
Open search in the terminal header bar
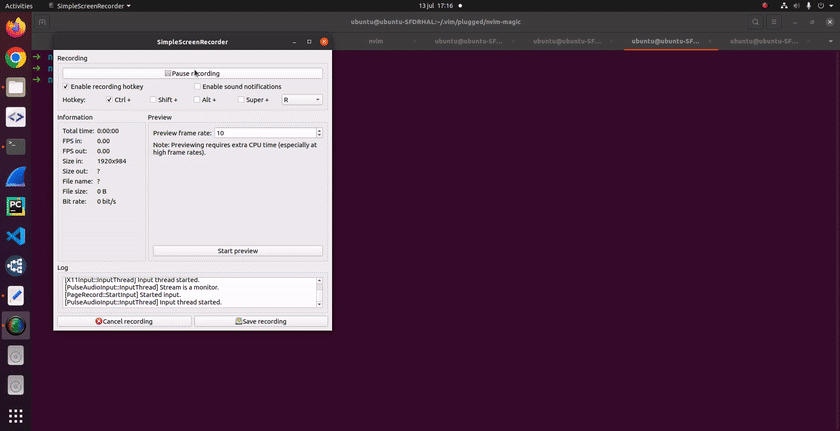tap(755, 22)
